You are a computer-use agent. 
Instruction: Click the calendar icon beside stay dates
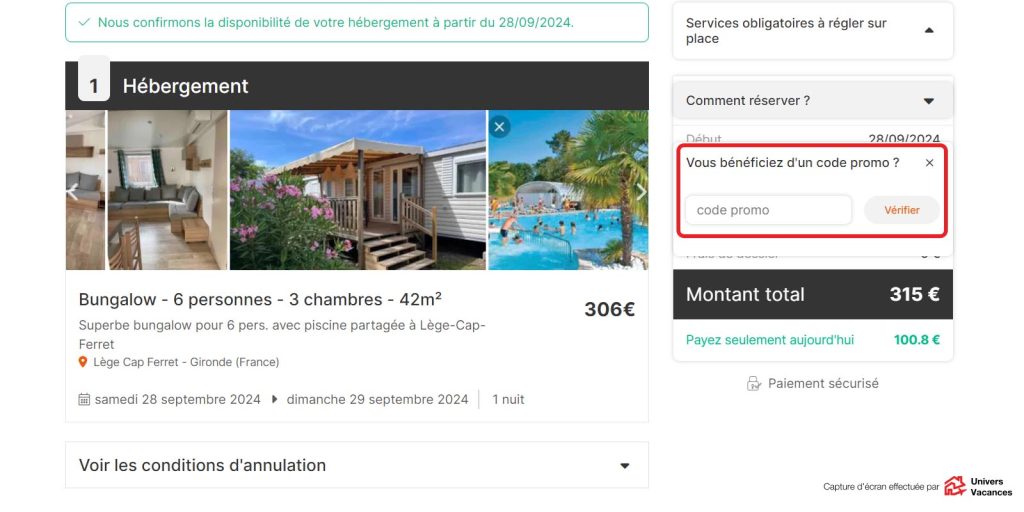coord(84,399)
